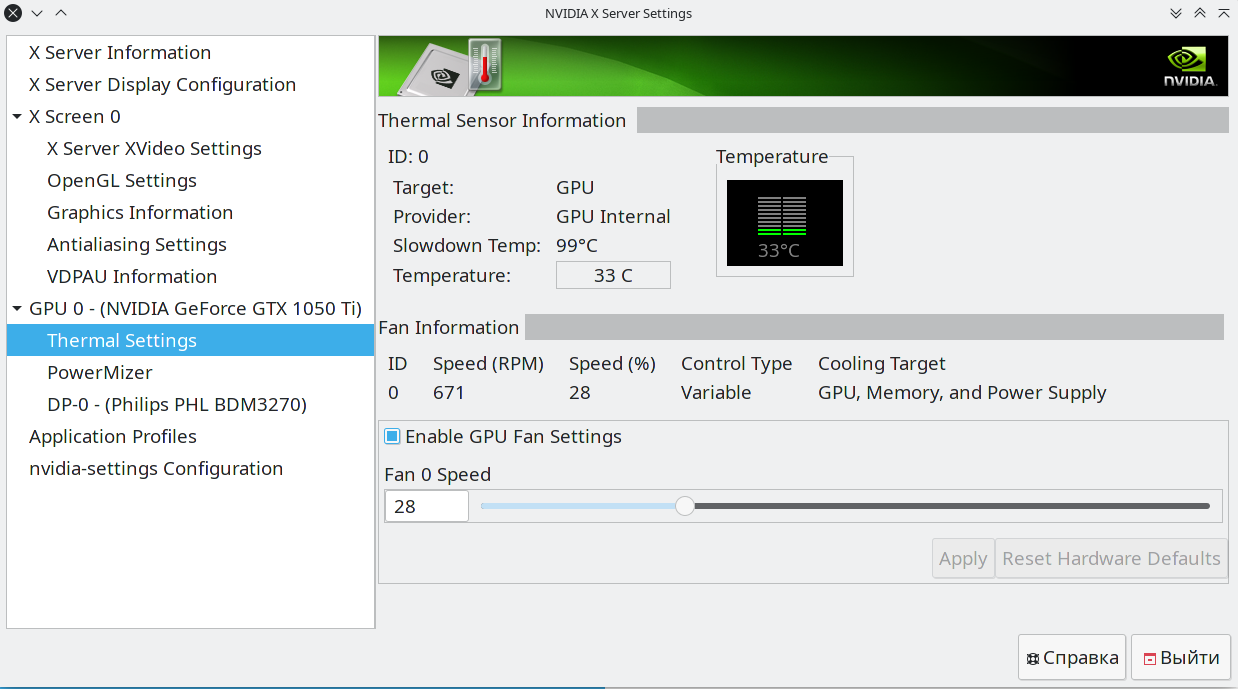Click the Выйти quit button
The height and width of the screenshot is (689, 1238).
point(1181,658)
